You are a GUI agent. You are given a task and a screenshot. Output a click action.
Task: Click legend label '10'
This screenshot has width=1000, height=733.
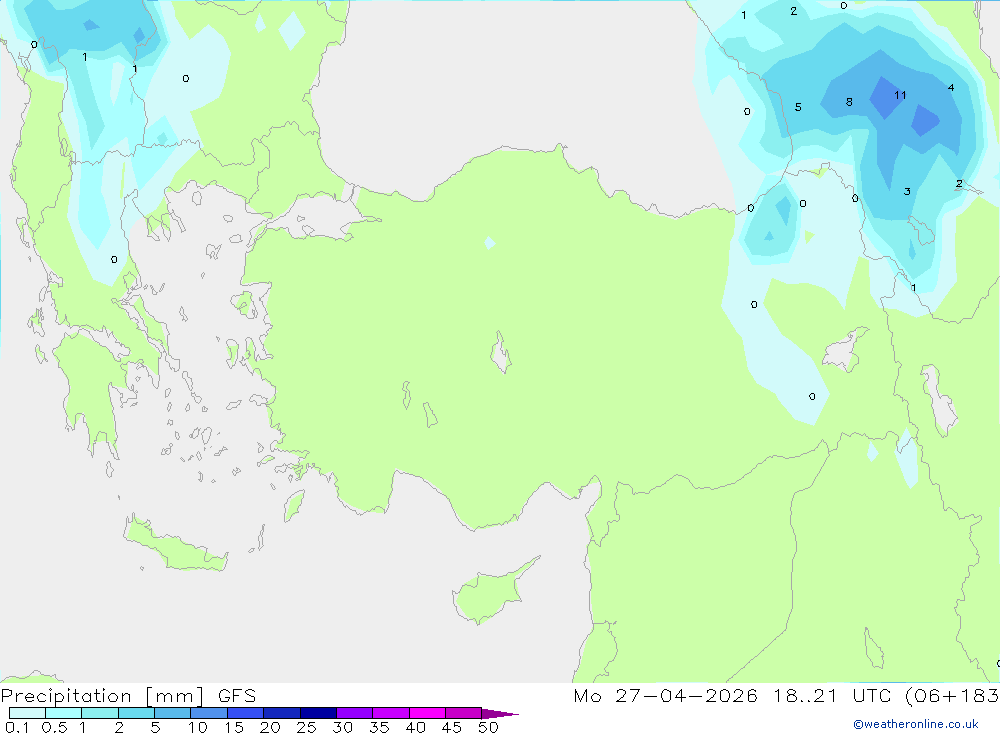(198, 727)
